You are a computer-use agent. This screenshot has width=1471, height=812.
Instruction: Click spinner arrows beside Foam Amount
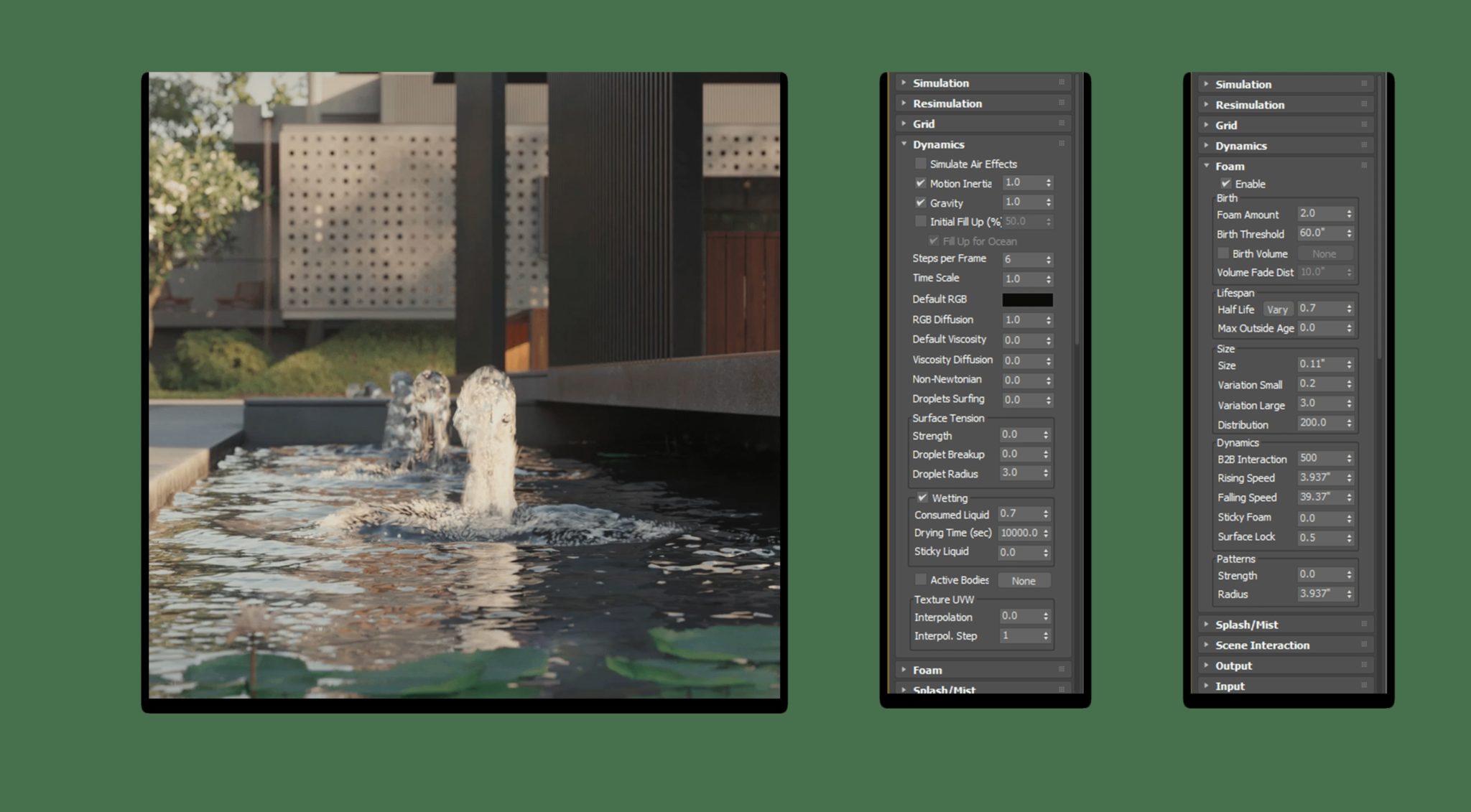[1349, 214]
